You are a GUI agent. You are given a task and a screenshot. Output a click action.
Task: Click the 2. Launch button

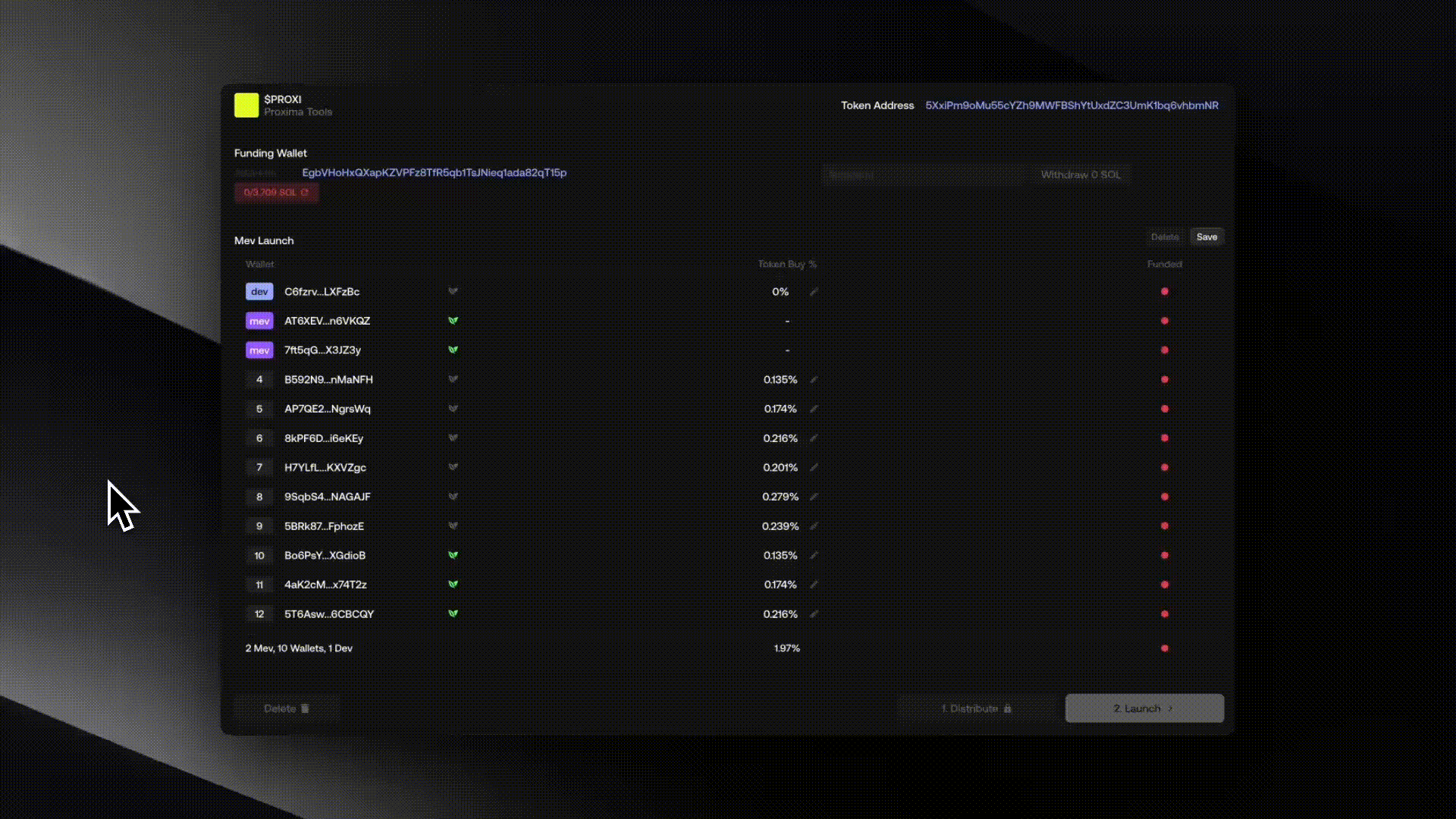(1144, 708)
